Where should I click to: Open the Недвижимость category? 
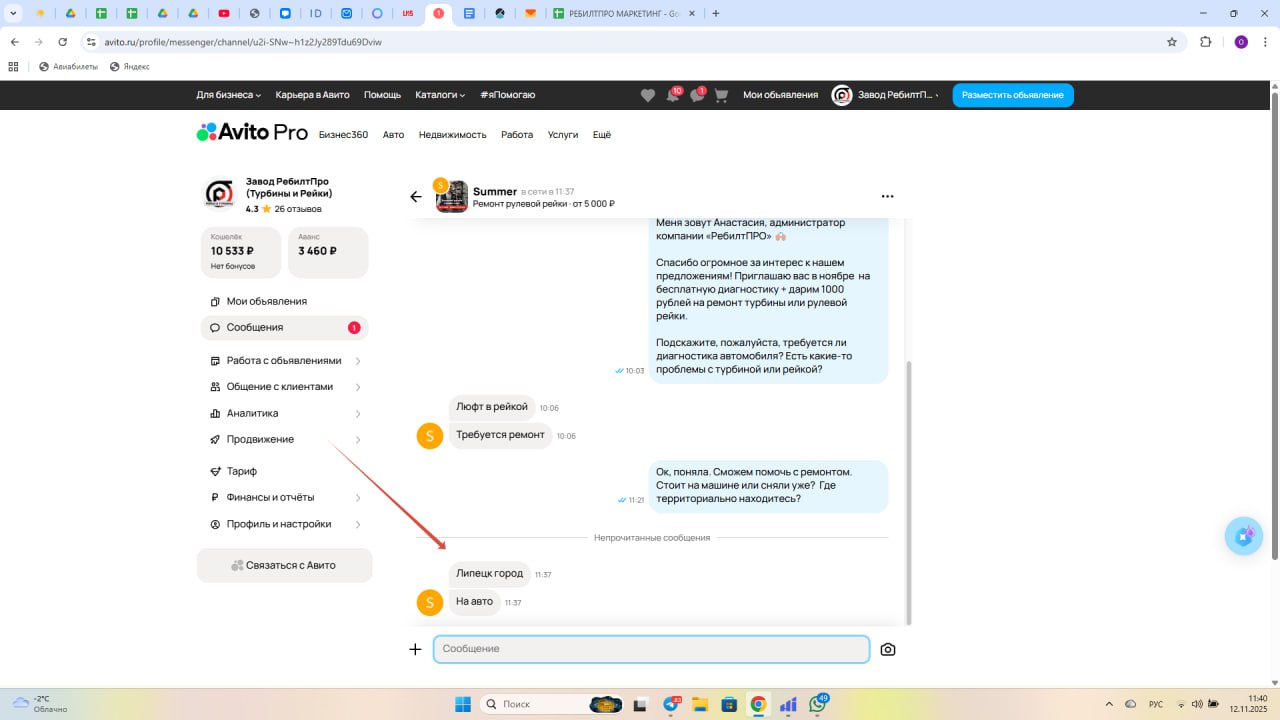click(452, 135)
